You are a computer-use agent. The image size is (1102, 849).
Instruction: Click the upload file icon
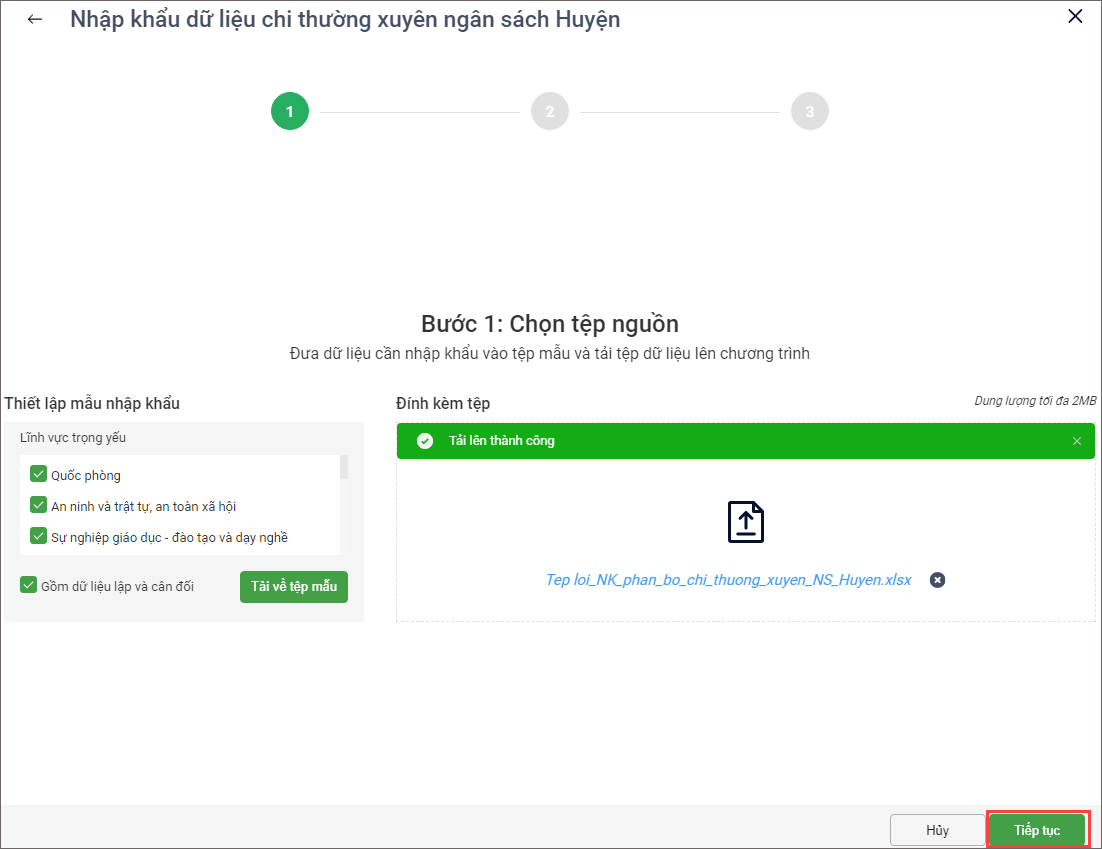tap(745, 522)
